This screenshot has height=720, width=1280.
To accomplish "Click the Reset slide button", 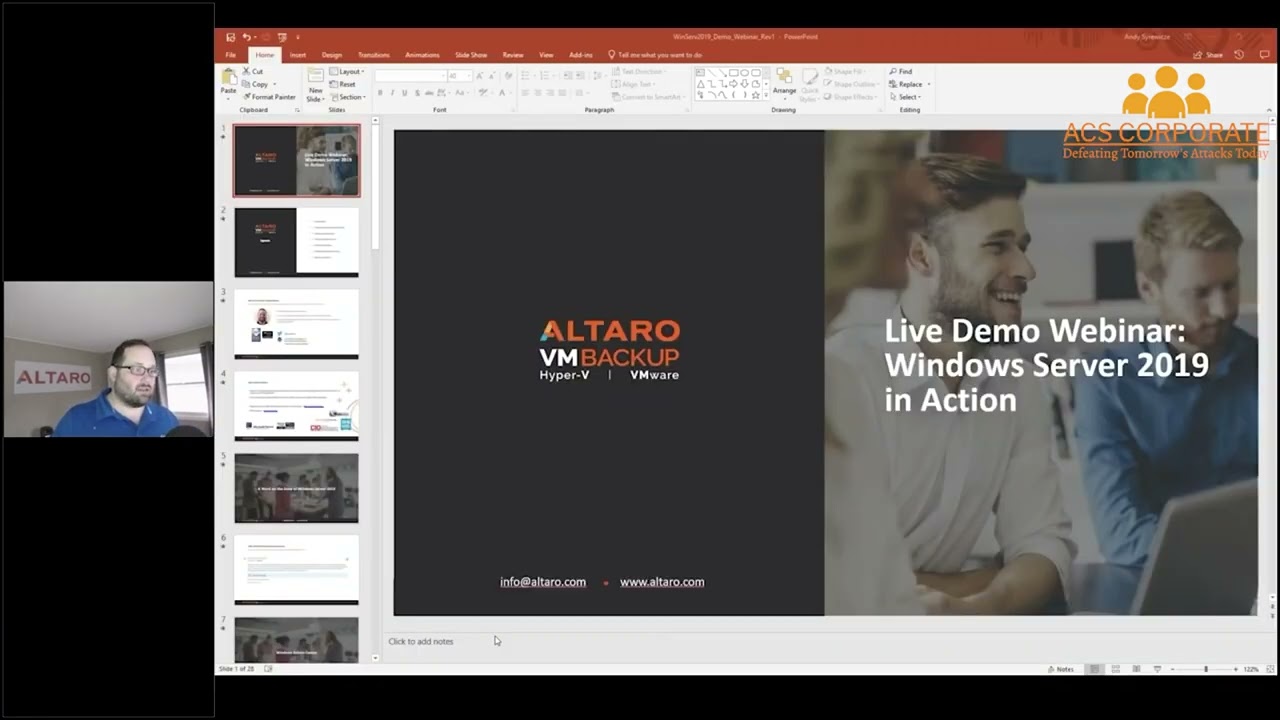I will (343, 84).
